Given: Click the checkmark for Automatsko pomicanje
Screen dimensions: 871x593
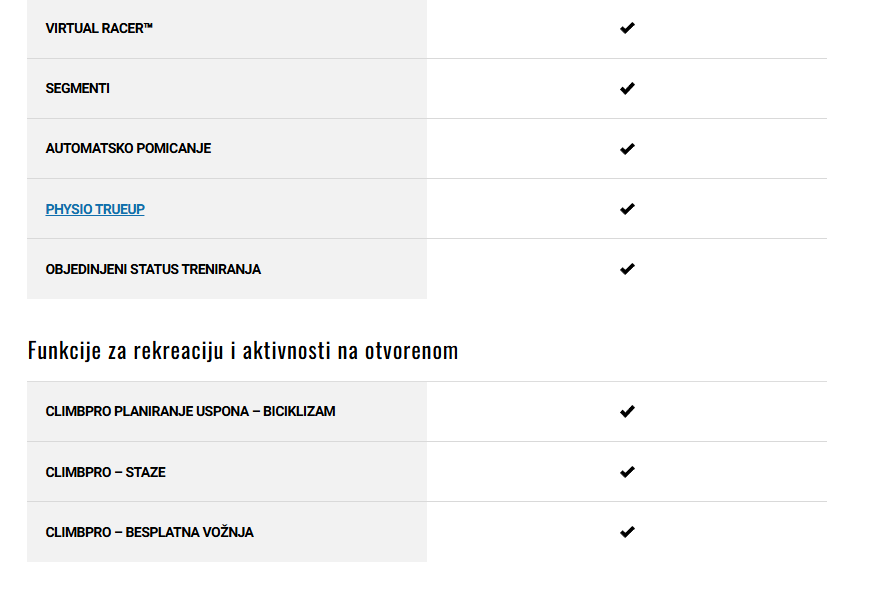Looking at the screenshot, I should (627, 149).
